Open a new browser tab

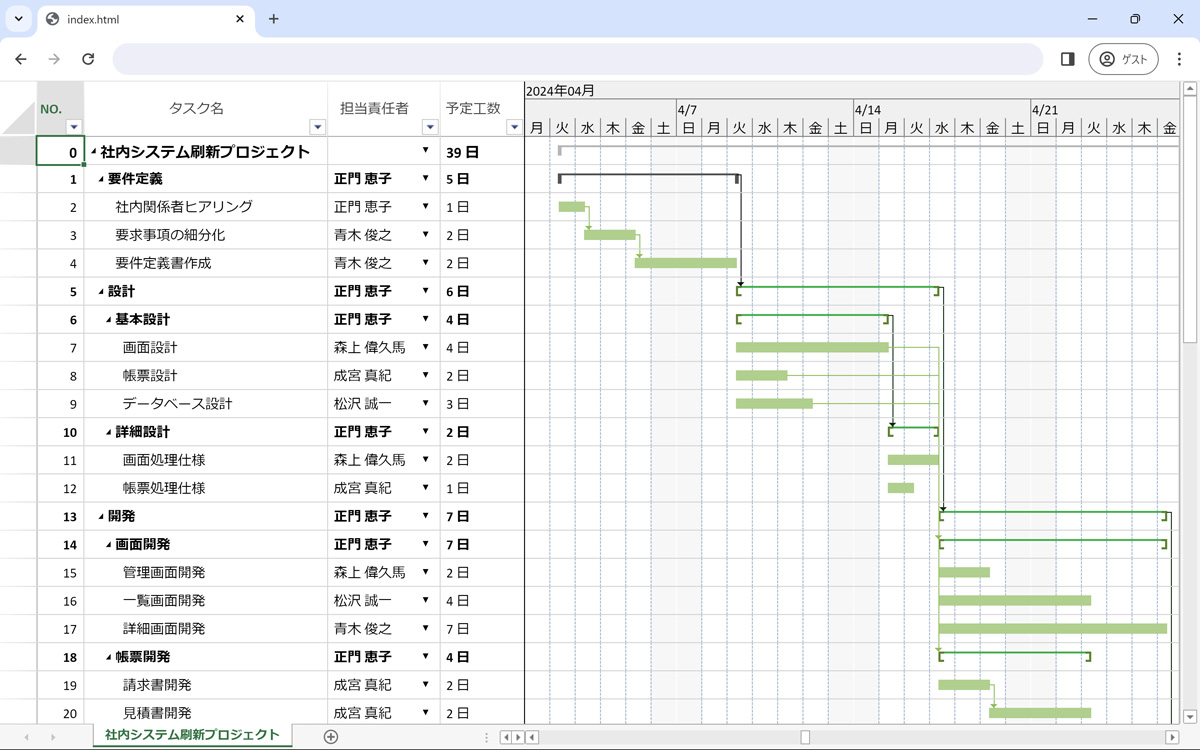tap(273, 18)
